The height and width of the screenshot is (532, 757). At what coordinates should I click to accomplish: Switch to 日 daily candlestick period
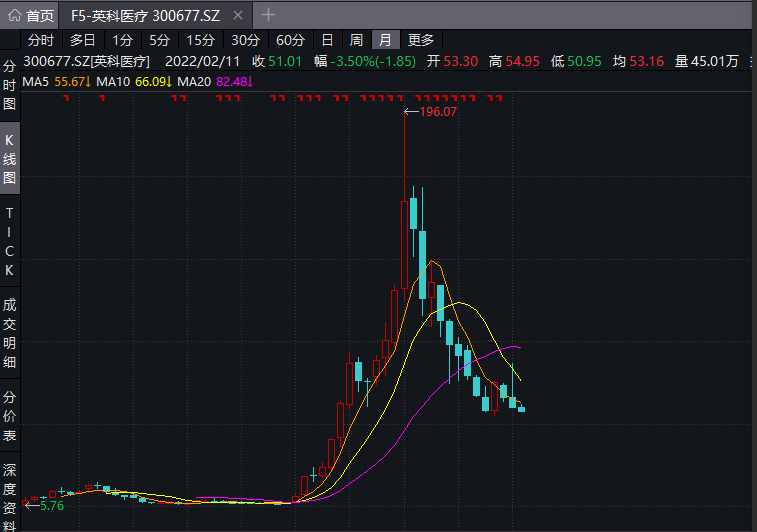tap(327, 40)
